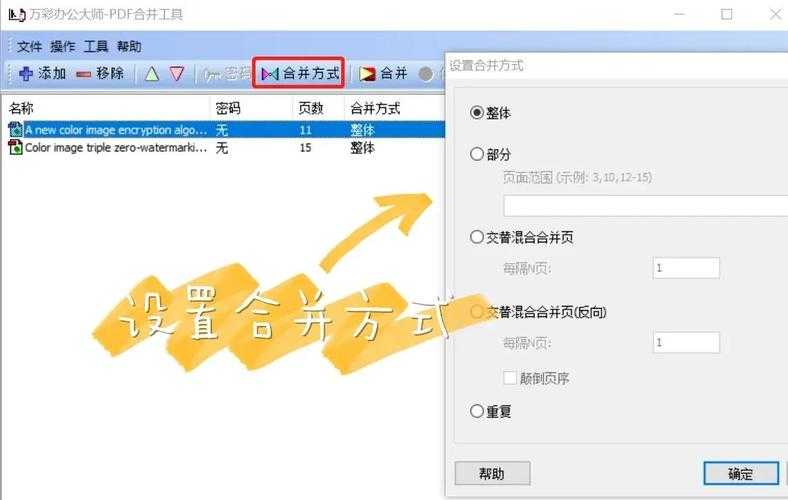
Task: Confirm with the 确定 button
Action: (x=741, y=473)
